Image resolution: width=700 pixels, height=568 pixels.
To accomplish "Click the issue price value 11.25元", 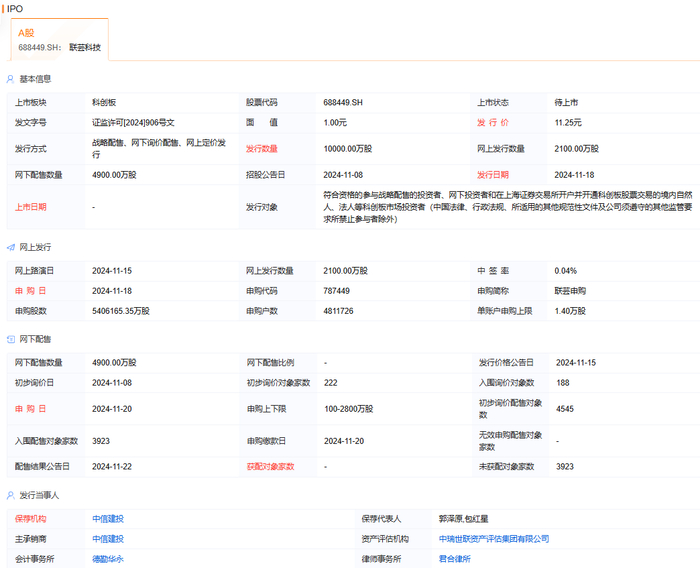I will (x=568, y=122).
